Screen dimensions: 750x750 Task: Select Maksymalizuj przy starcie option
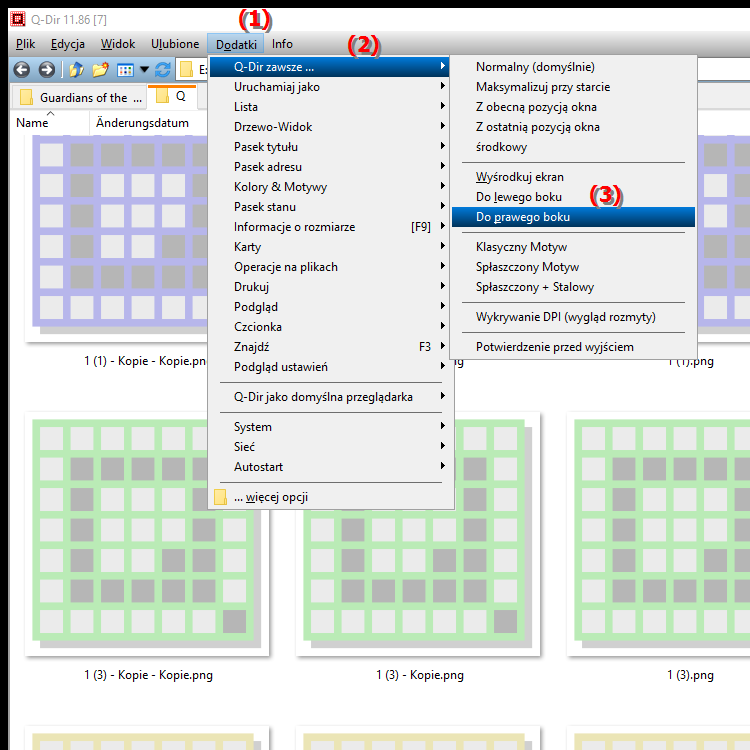click(573, 87)
